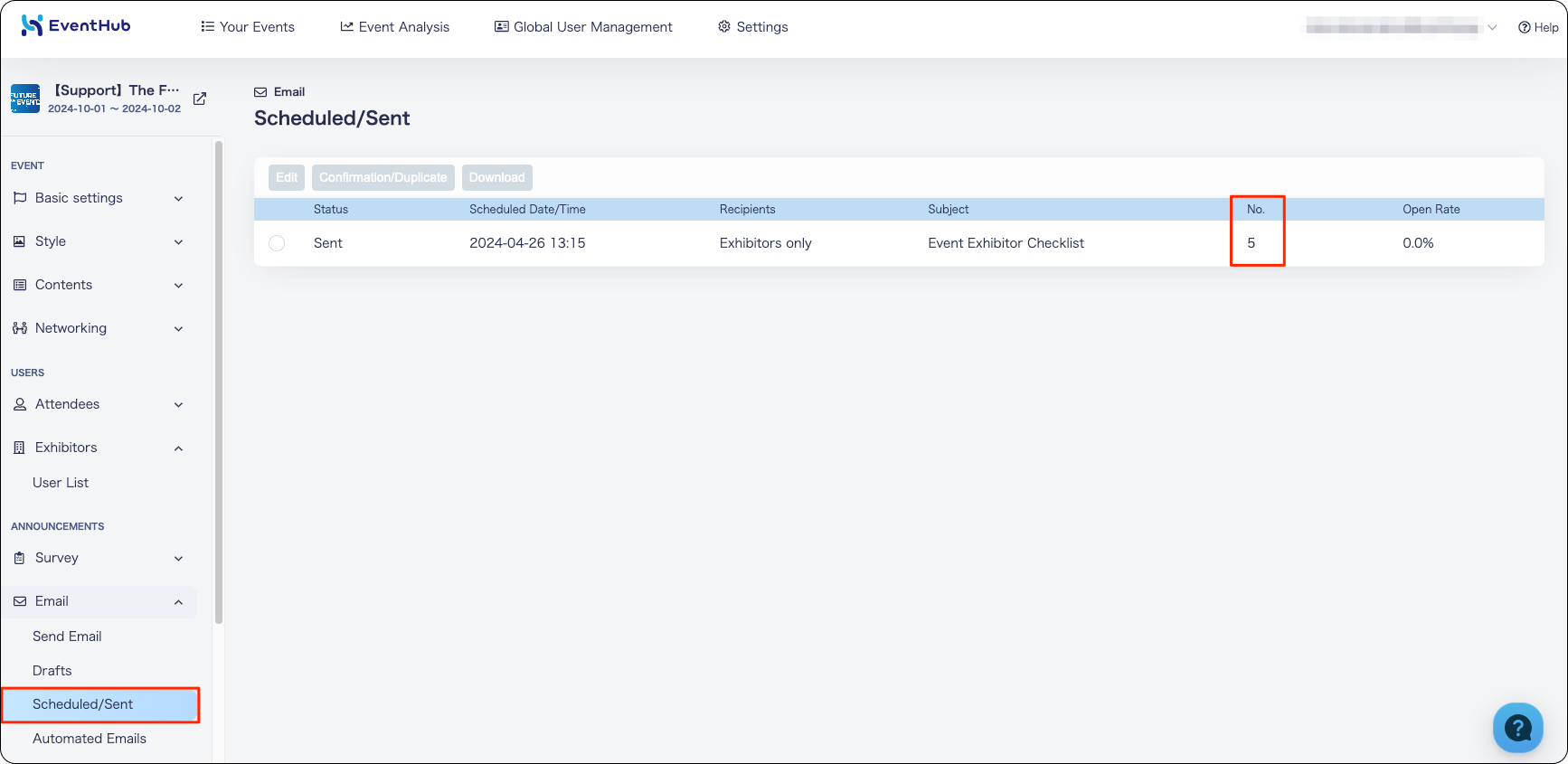Click the Confirmation/Duplicate button
This screenshot has width=1568, height=764.
coord(383,177)
